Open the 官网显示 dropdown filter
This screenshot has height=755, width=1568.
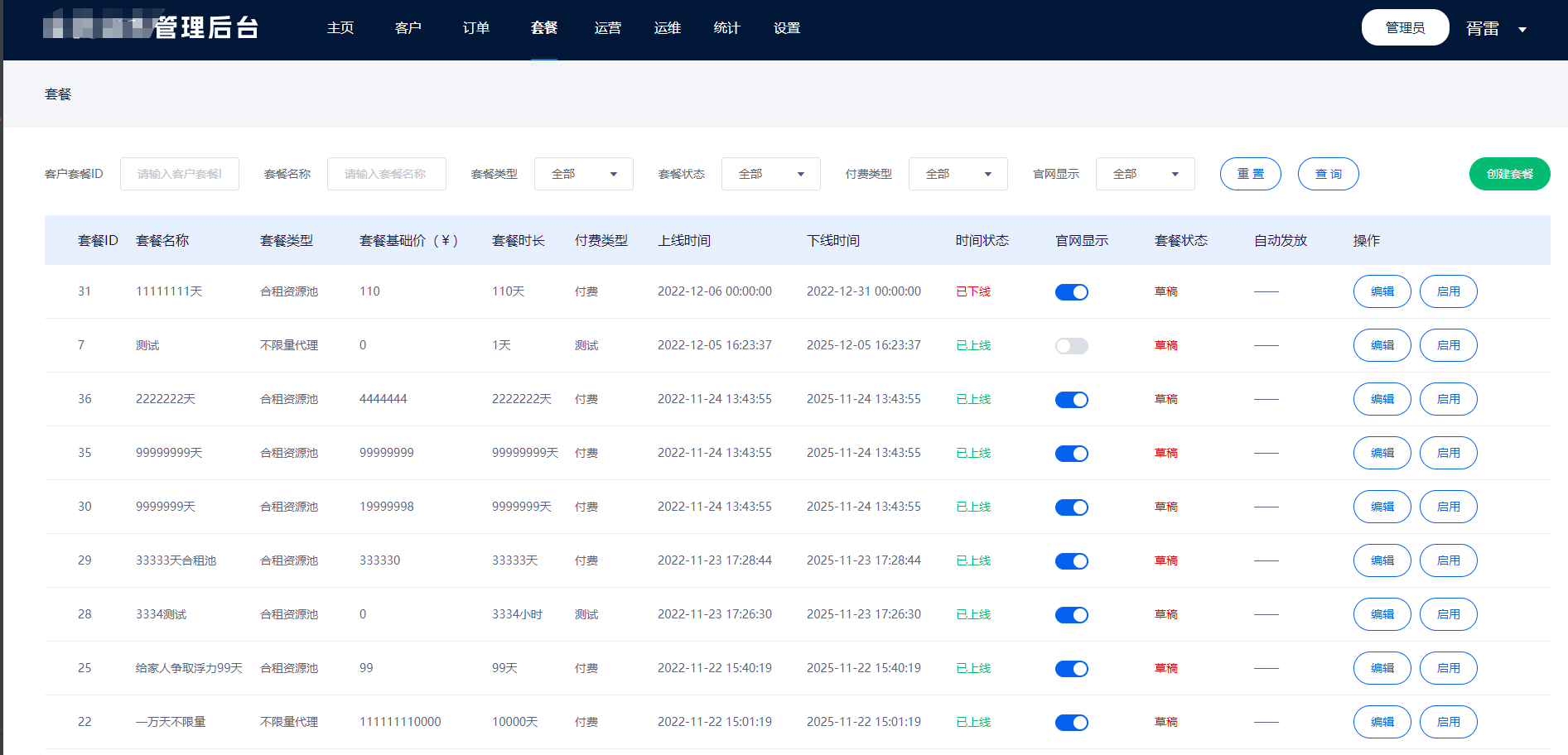point(1146,174)
